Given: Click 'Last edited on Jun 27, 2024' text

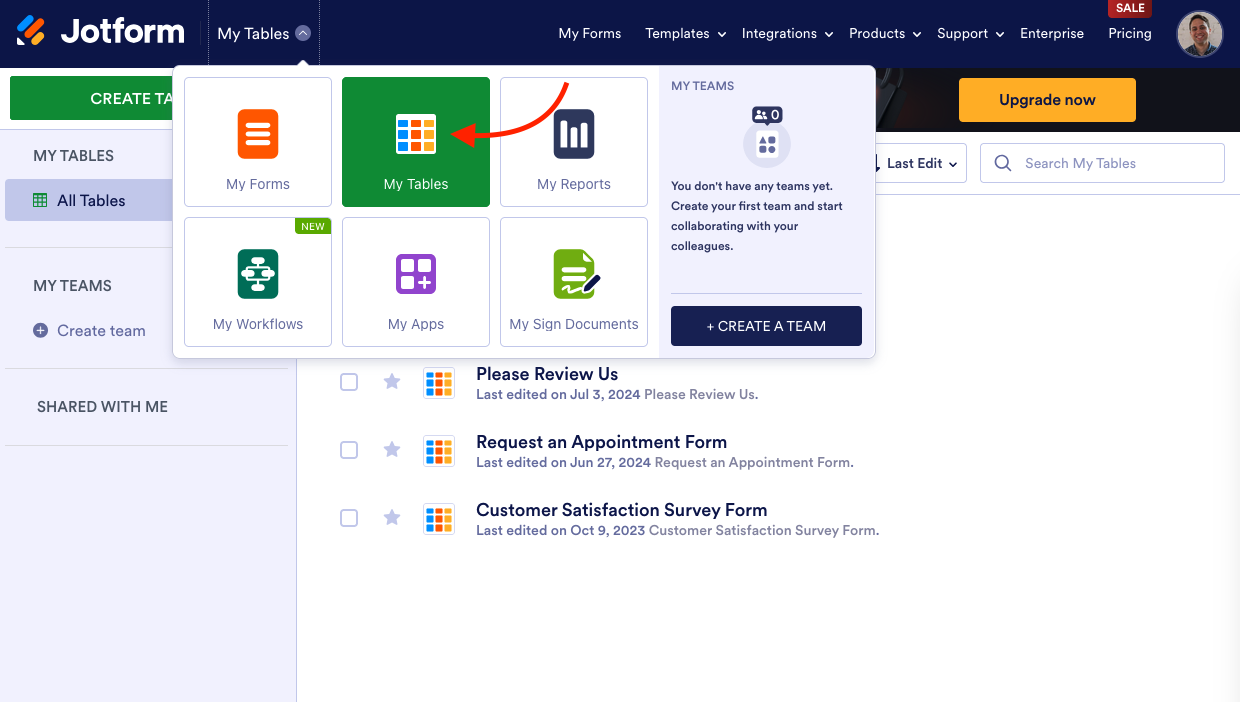Looking at the screenshot, I should point(563,462).
